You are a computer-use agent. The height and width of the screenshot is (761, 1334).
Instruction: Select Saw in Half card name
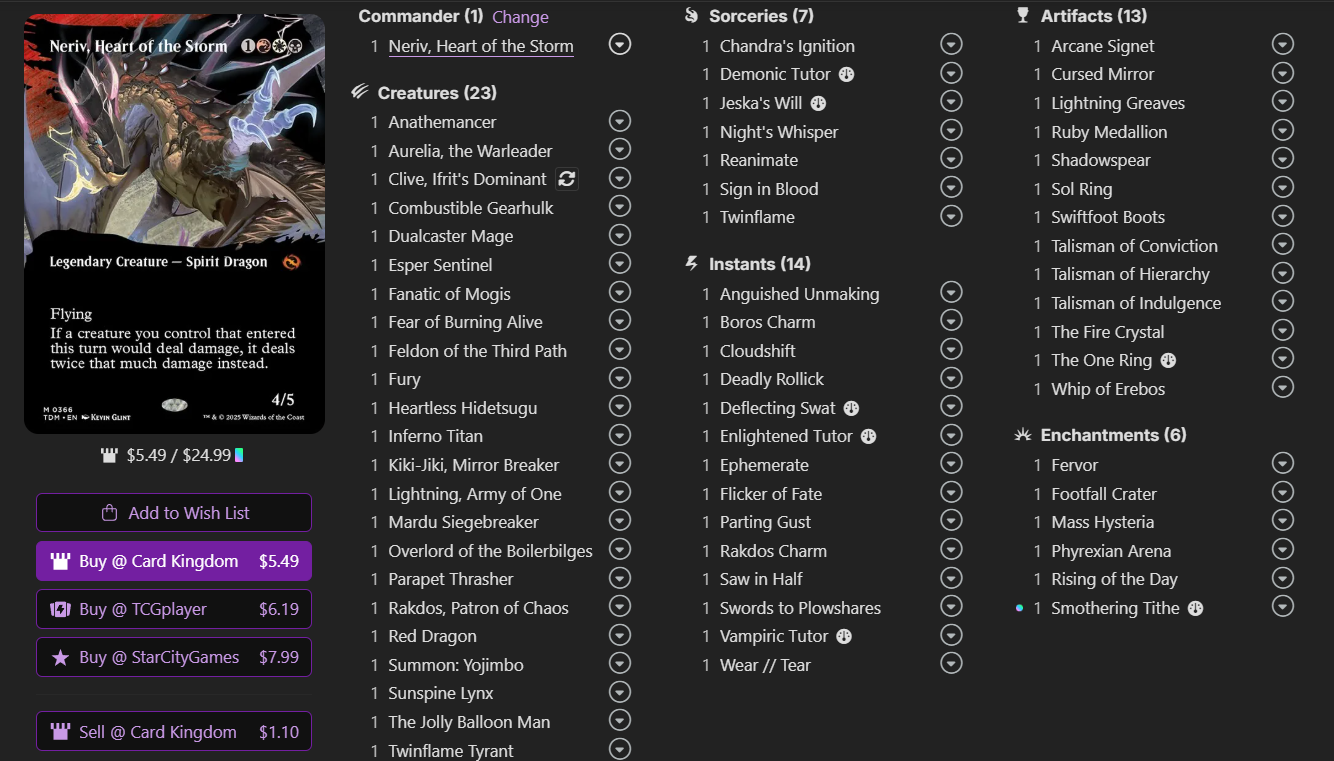(761, 579)
